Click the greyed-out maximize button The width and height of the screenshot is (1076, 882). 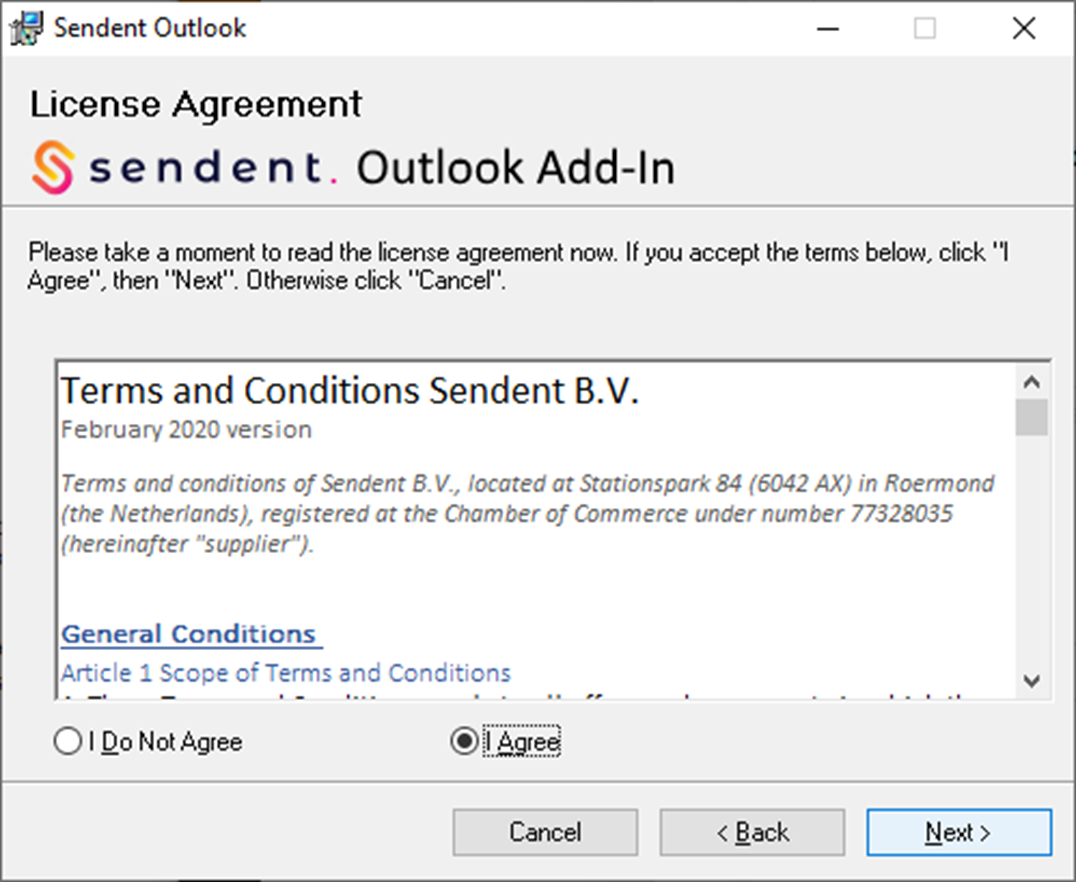924,29
